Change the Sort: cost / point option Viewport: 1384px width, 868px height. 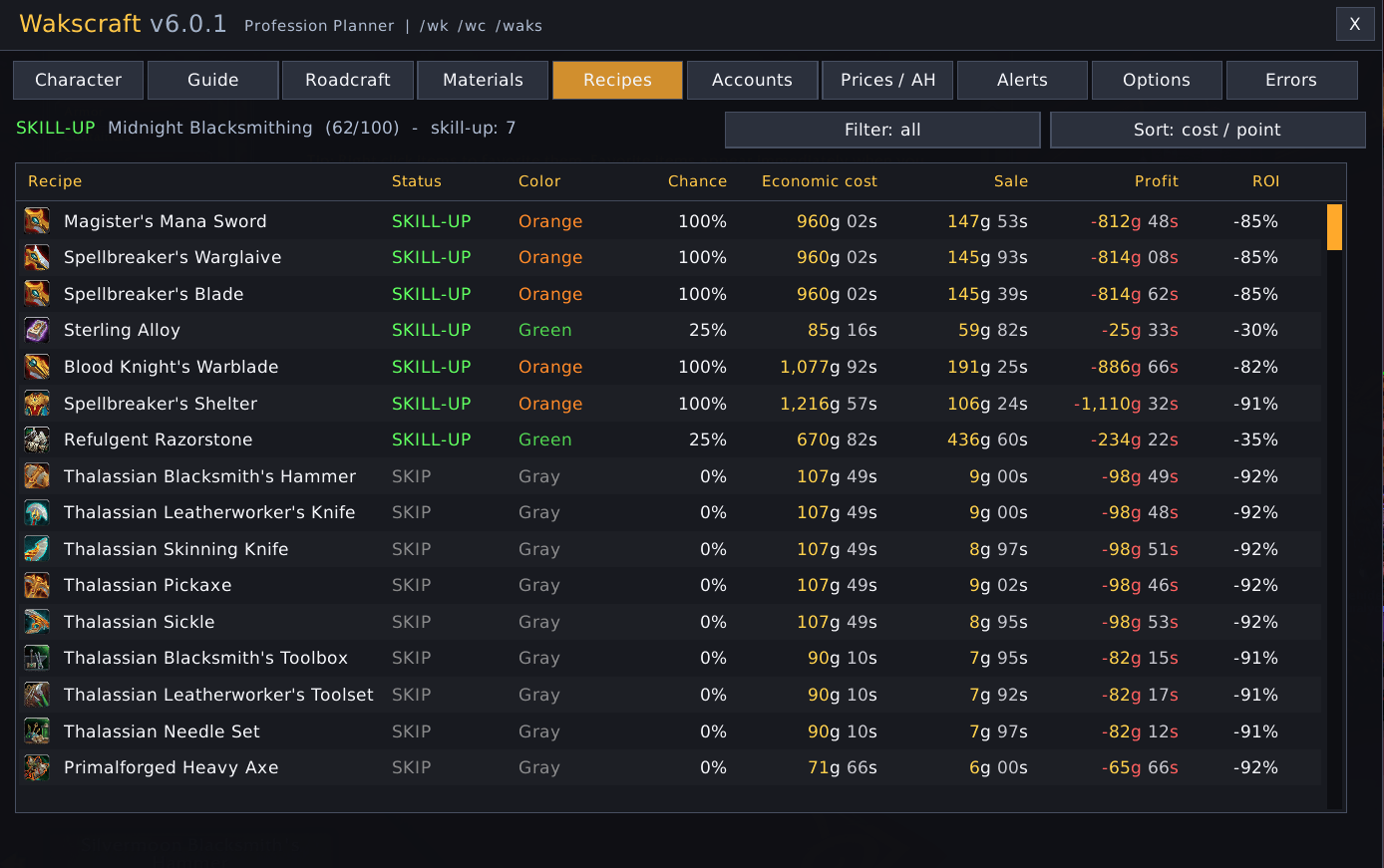pyautogui.click(x=1208, y=130)
